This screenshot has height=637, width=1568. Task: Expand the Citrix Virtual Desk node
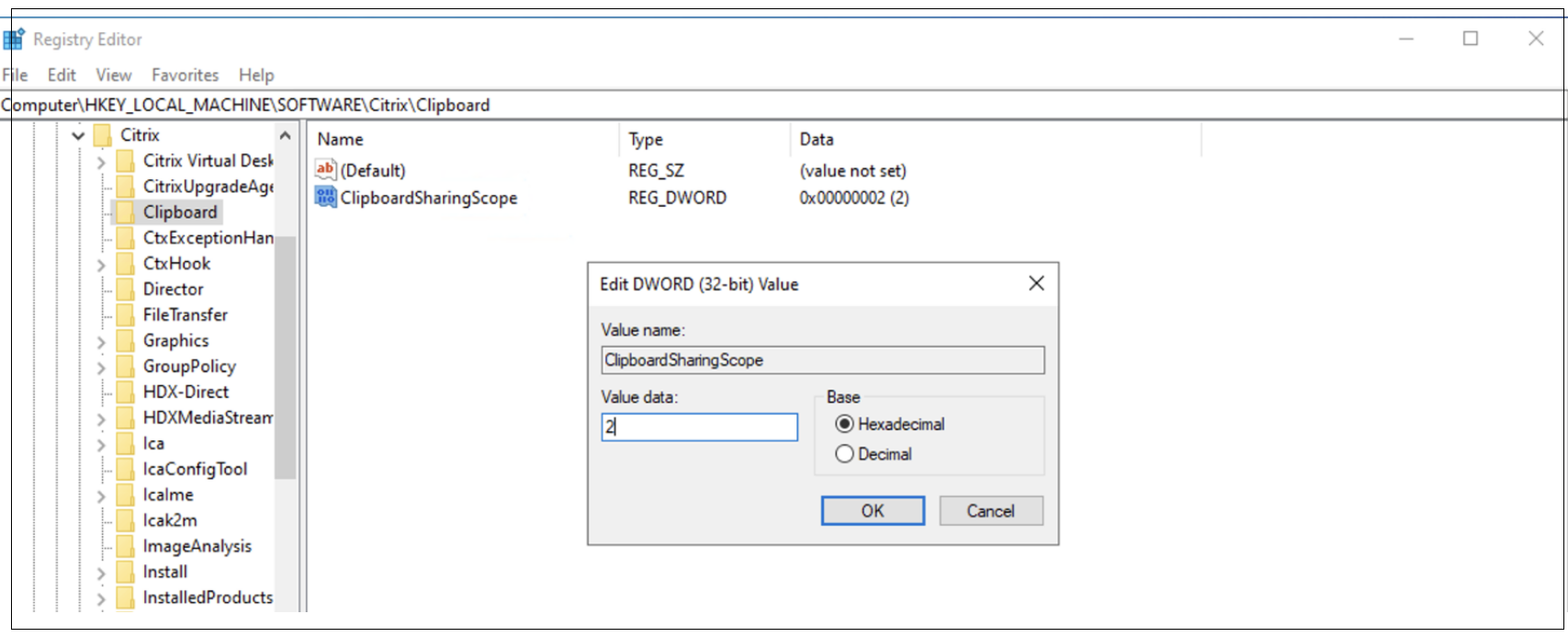pyautogui.click(x=101, y=162)
